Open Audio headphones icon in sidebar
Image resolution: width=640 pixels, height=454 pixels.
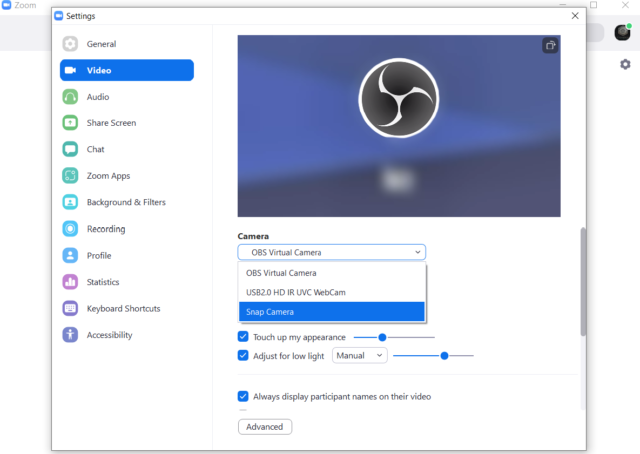click(70, 97)
